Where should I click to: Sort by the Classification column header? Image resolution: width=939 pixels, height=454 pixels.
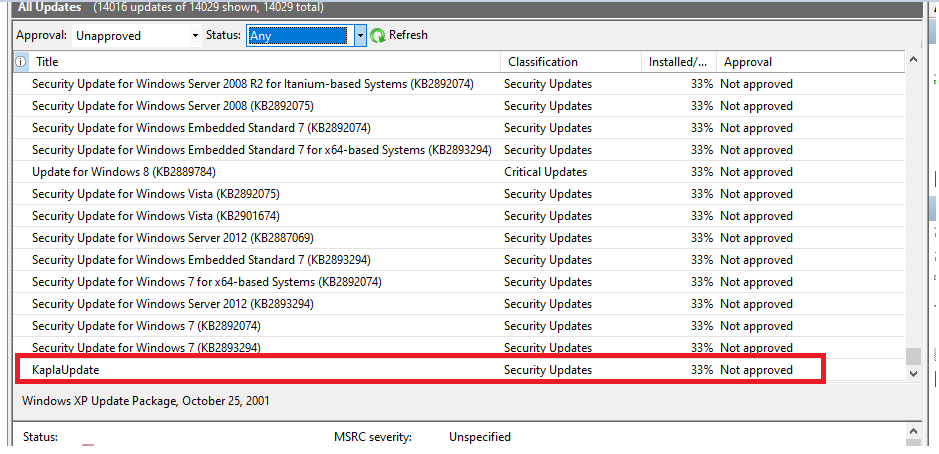(570, 62)
